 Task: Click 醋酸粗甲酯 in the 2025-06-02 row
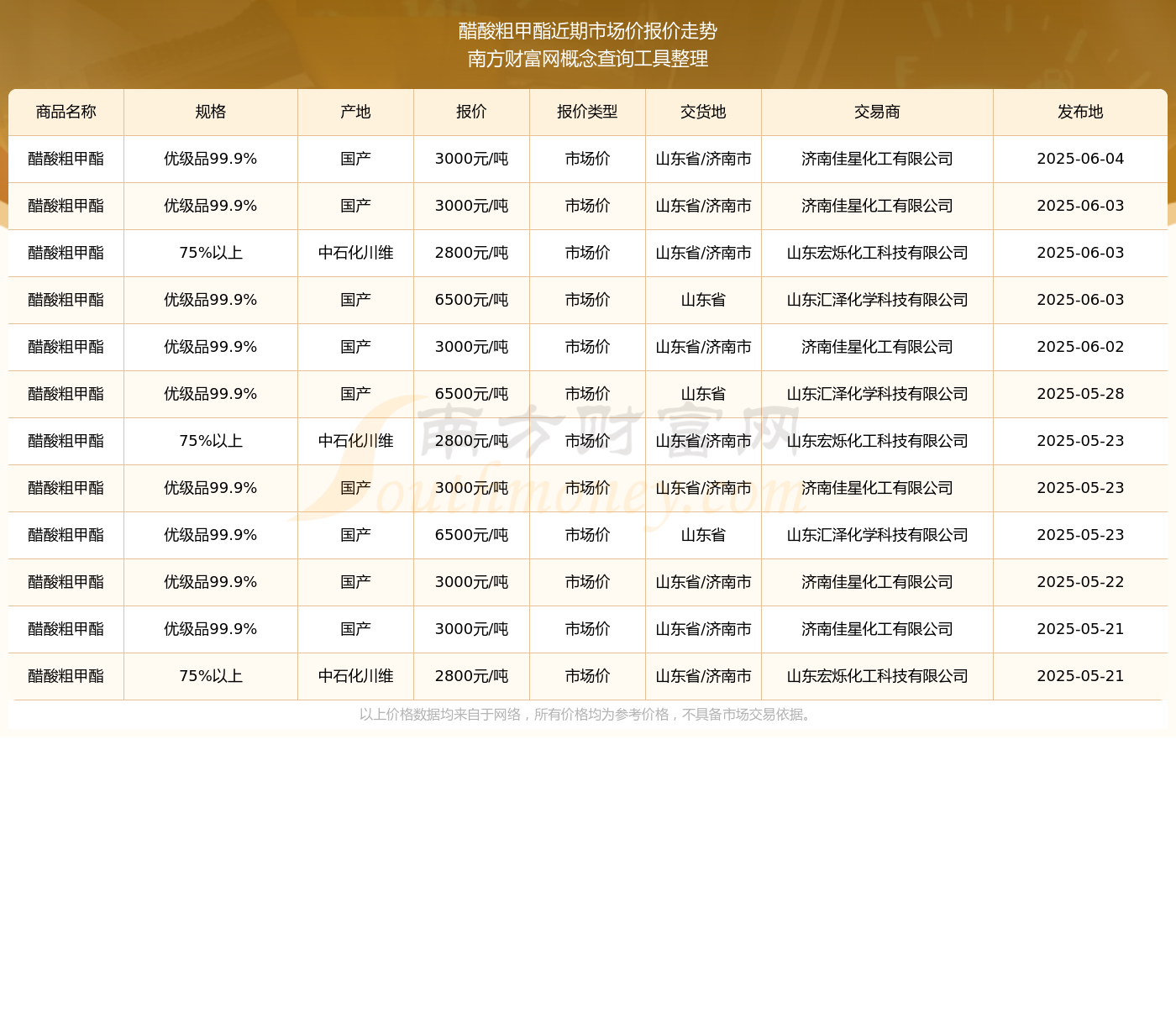click(x=66, y=347)
